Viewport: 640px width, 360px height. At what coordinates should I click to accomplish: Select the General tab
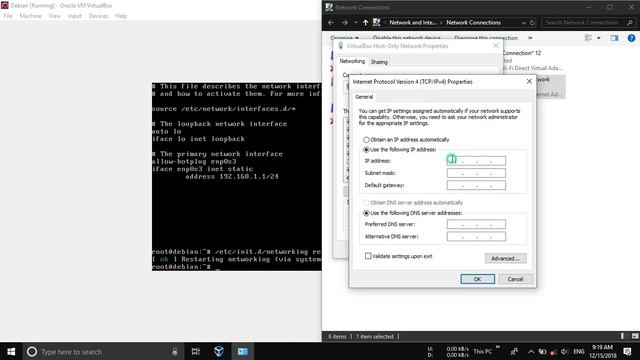(x=364, y=97)
